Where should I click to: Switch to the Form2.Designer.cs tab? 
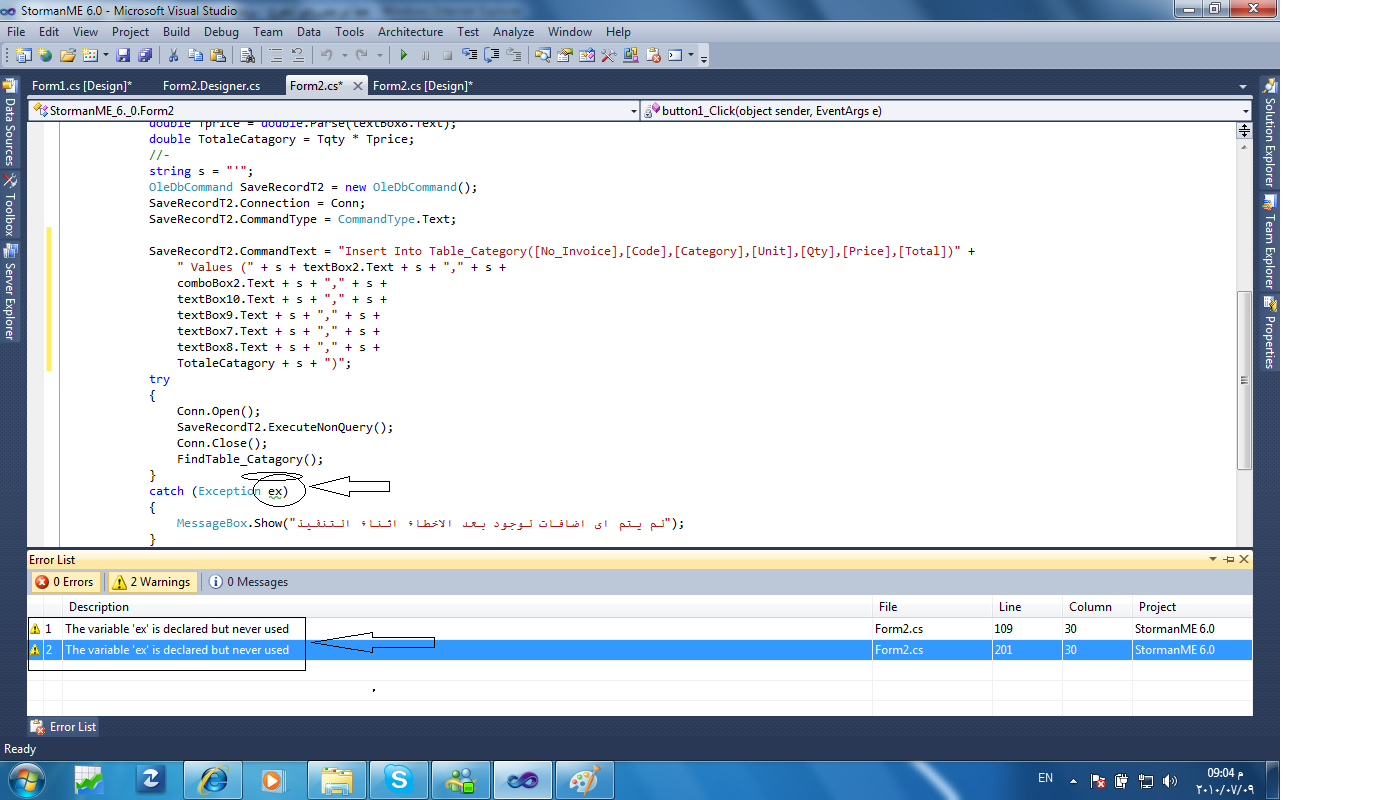(x=211, y=86)
